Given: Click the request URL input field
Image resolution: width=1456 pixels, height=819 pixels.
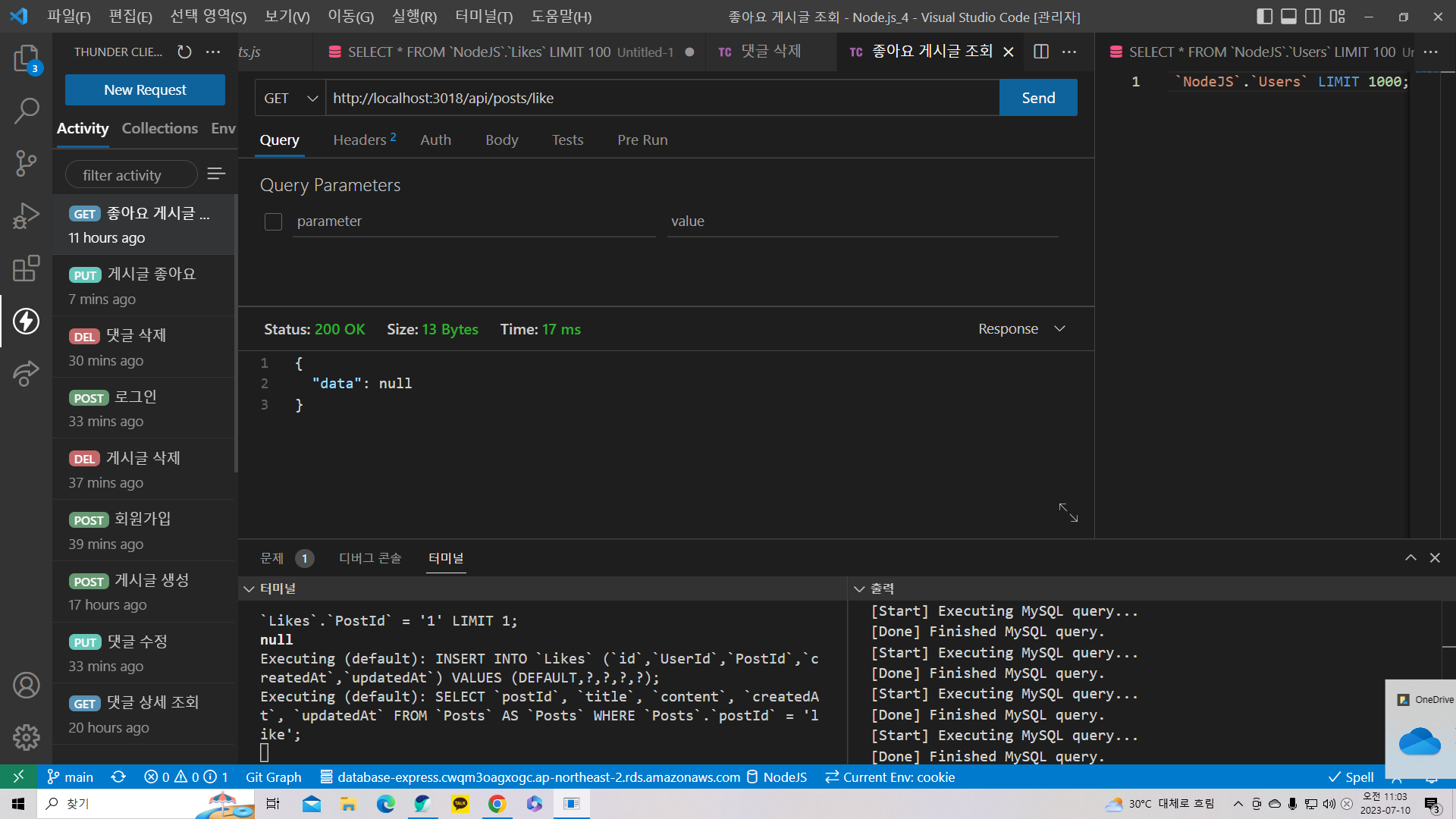Looking at the screenshot, I should (x=661, y=98).
